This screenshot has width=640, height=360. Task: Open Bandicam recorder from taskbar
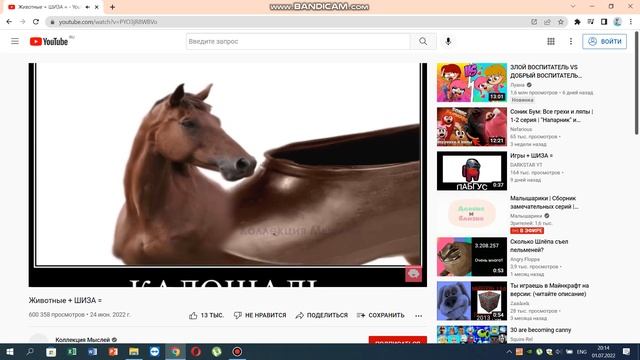237,352
